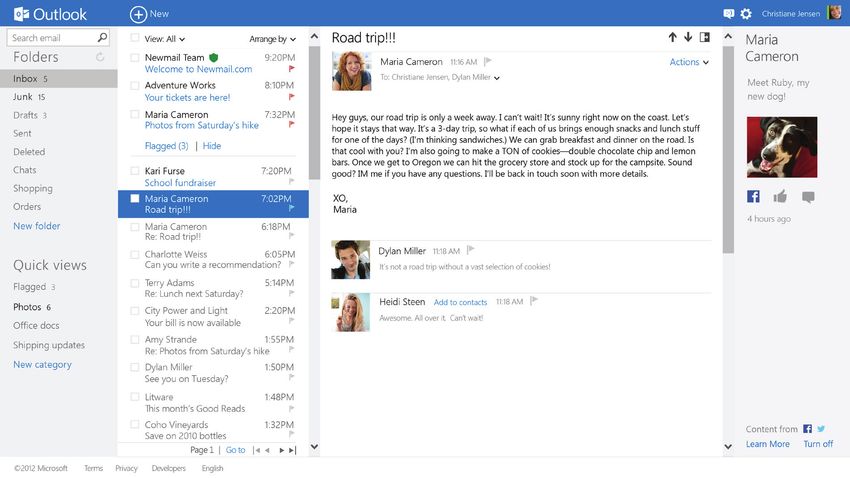850x478 pixels.
Task: Go to next message with down arrow
Action: tap(688, 37)
